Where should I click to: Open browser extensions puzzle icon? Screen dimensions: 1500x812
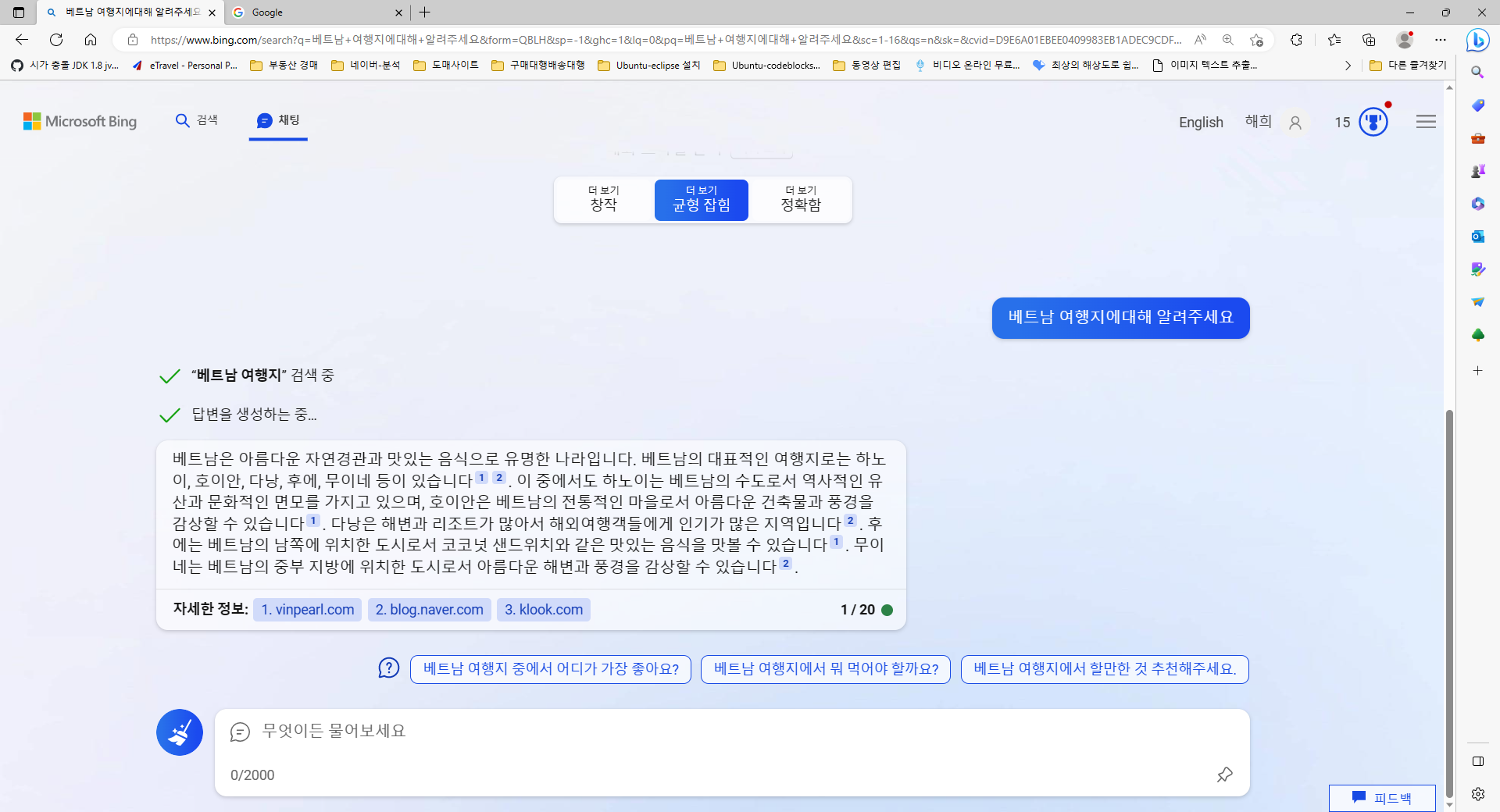[1296, 40]
